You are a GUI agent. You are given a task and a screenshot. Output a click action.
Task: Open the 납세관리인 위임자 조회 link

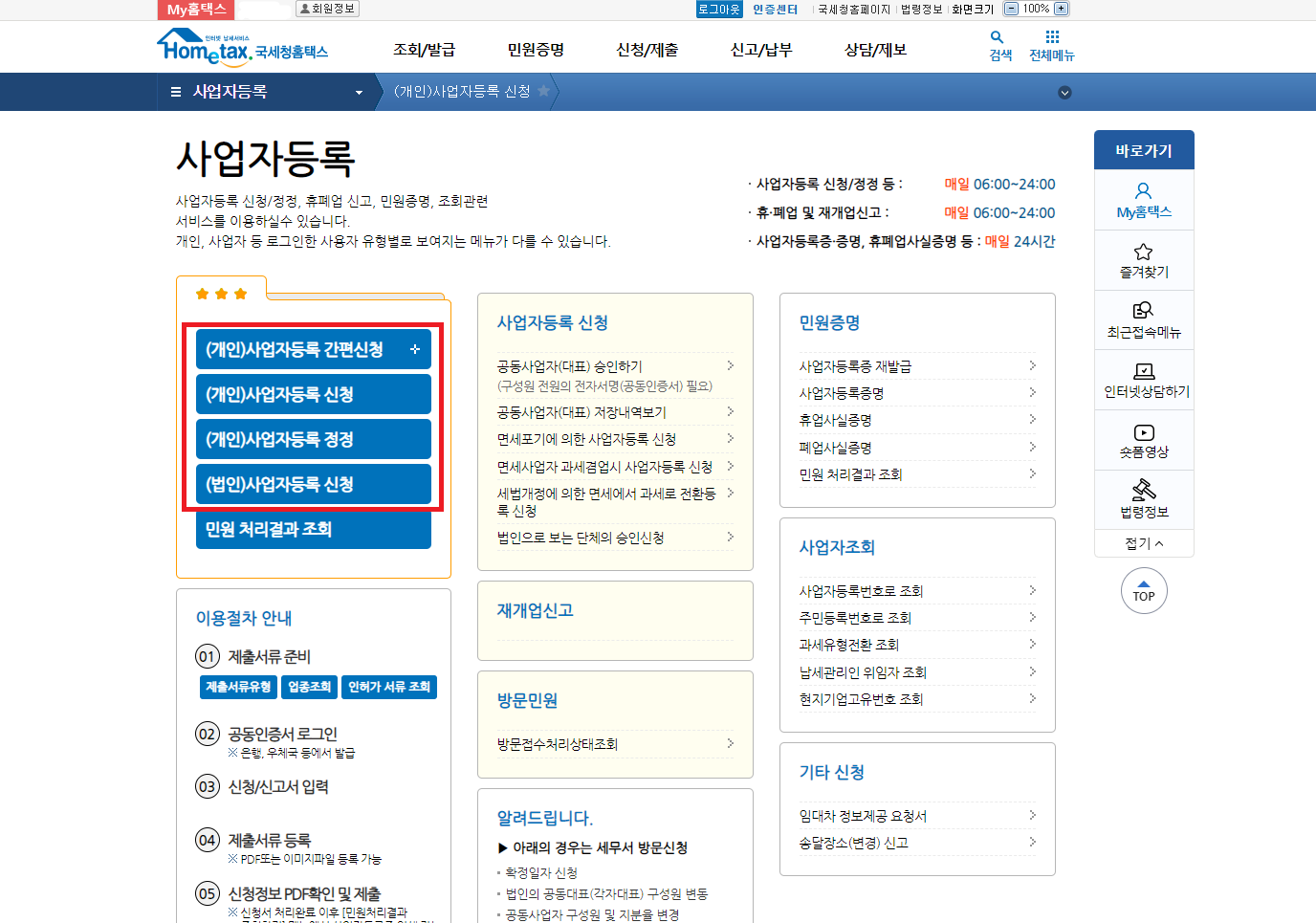click(x=863, y=672)
